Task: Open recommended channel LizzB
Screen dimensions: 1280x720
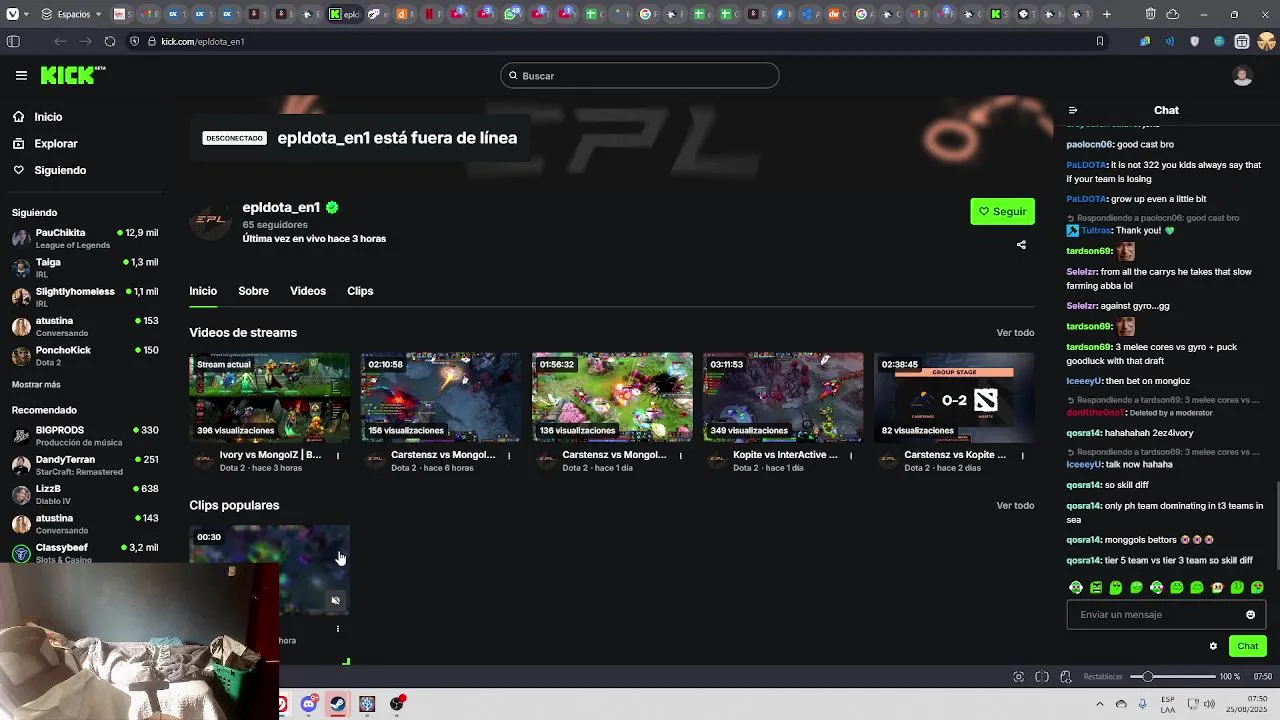Action: (87, 494)
